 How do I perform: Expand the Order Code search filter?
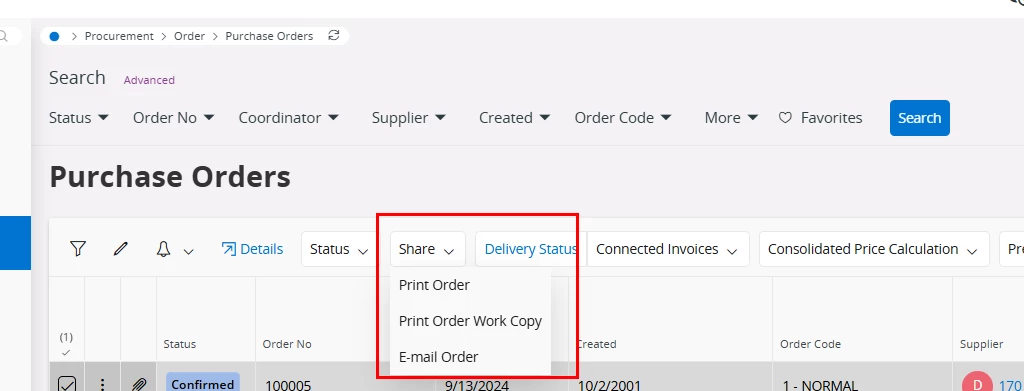pos(623,118)
